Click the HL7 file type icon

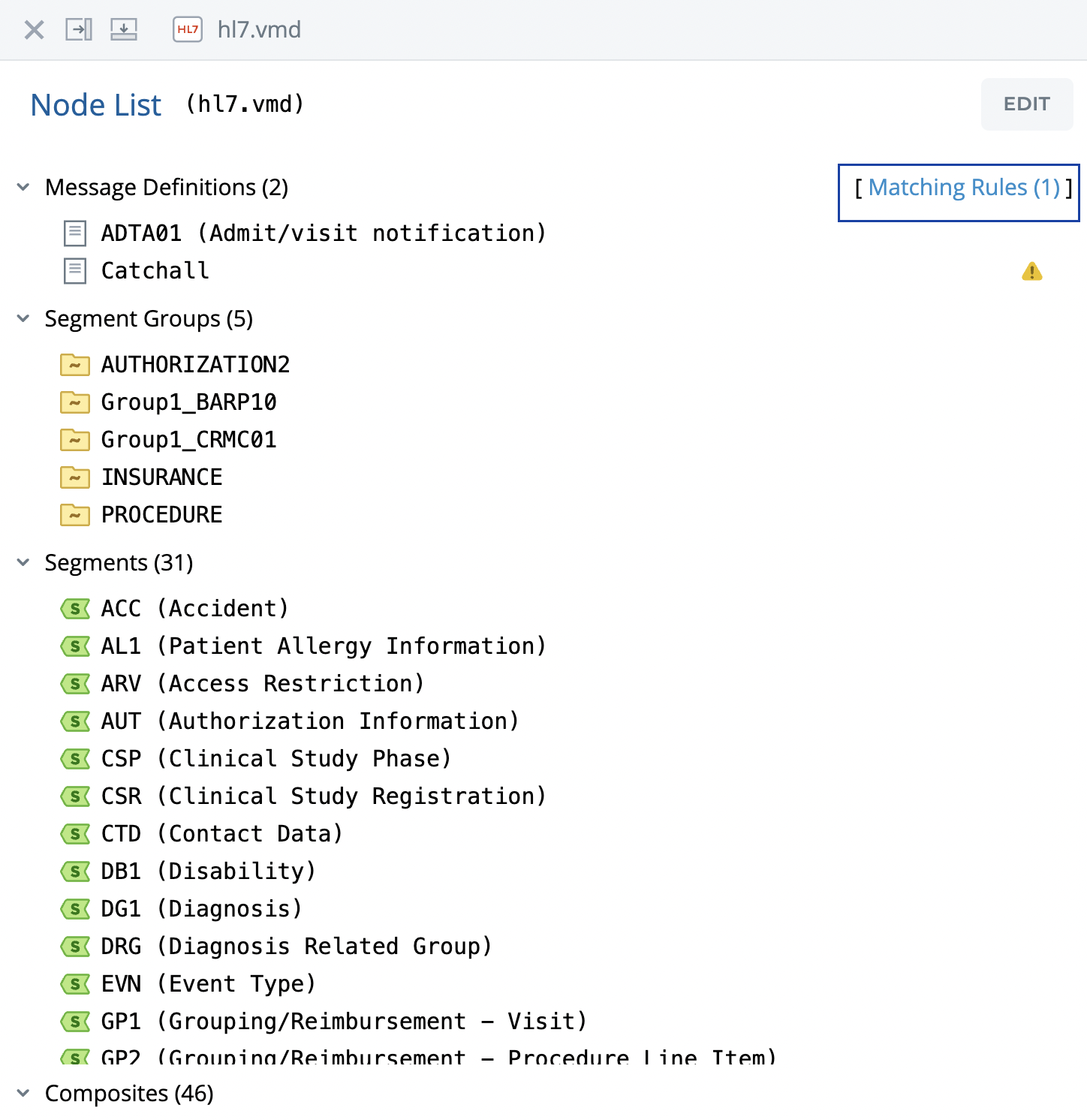pyautogui.click(x=188, y=30)
